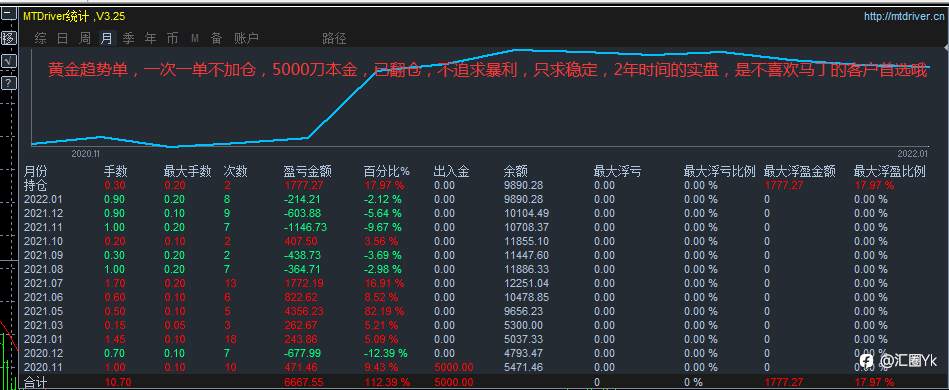Image resolution: width=949 pixels, height=390 pixels.
Task: Click balance value 9890.28 in 持仓 row
Action: (524, 185)
